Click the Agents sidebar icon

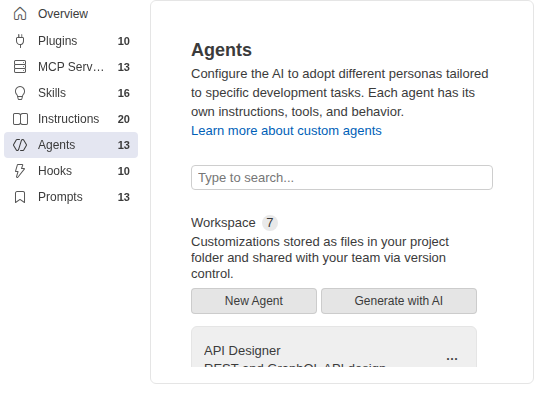click(20, 145)
